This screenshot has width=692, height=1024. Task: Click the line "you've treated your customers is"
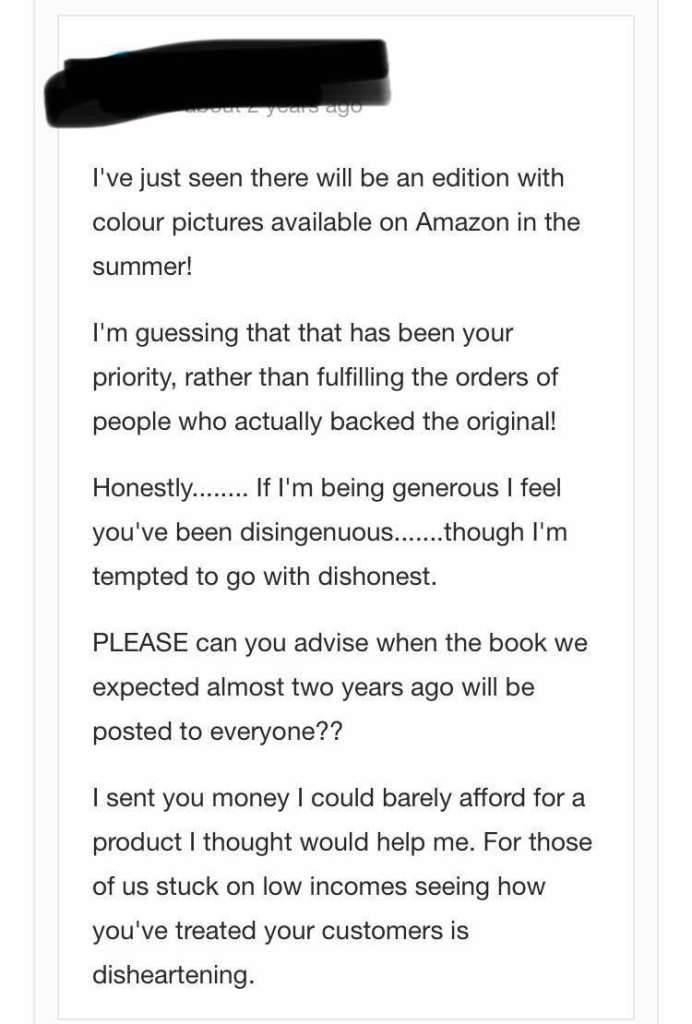pos(280,931)
